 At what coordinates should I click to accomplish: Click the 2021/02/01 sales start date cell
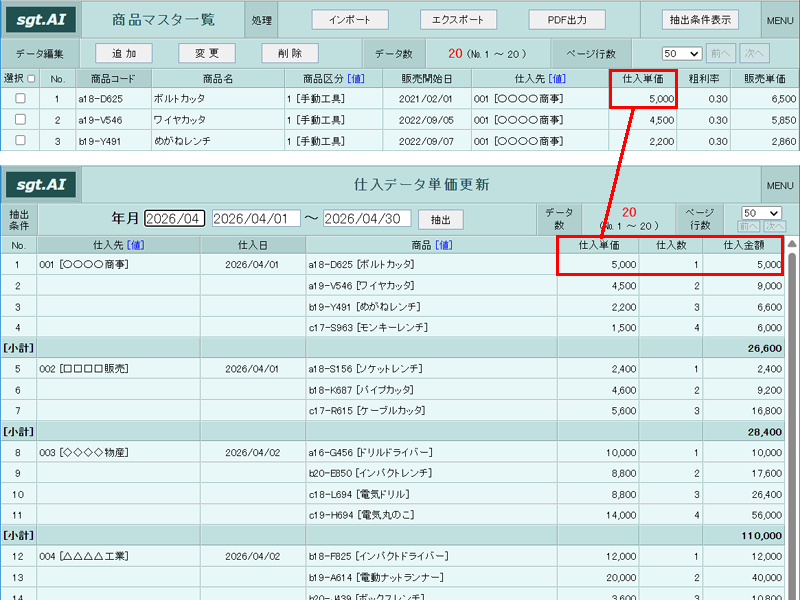pos(427,99)
